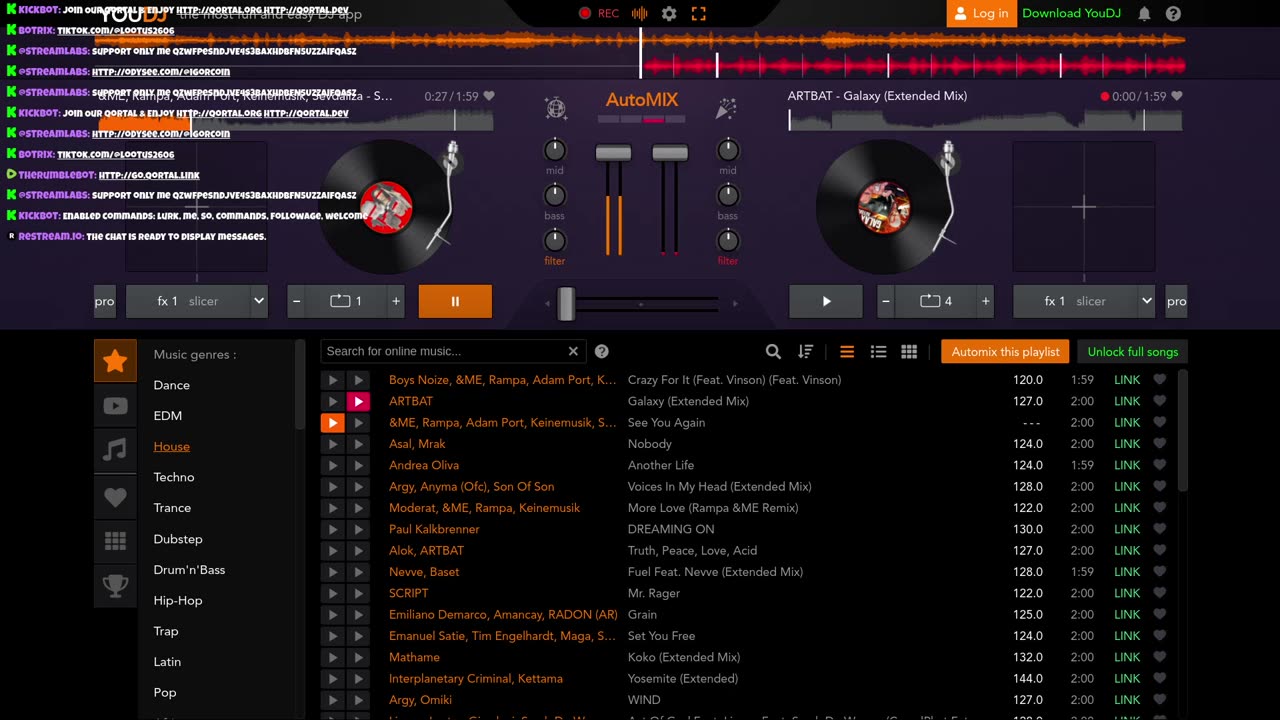
Task: Click the audio waveform icon beside REC
Action: pos(640,13)
